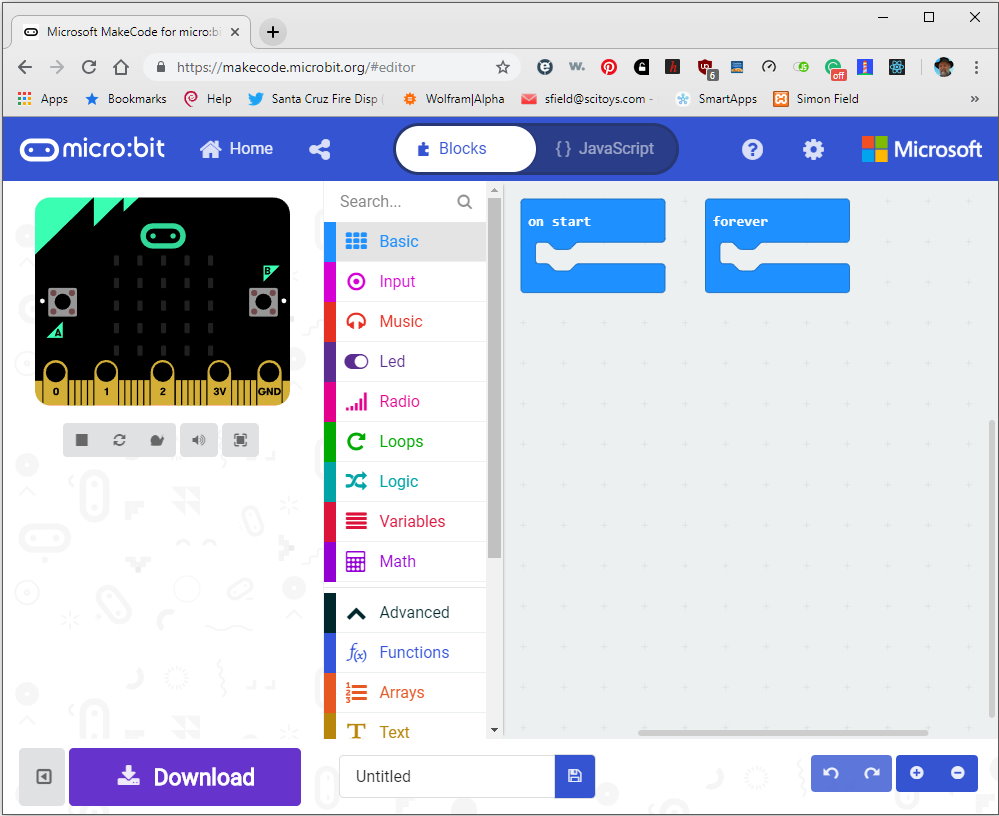Click the browser back arrow
The image size is (999, 816).
click(25, 67)
